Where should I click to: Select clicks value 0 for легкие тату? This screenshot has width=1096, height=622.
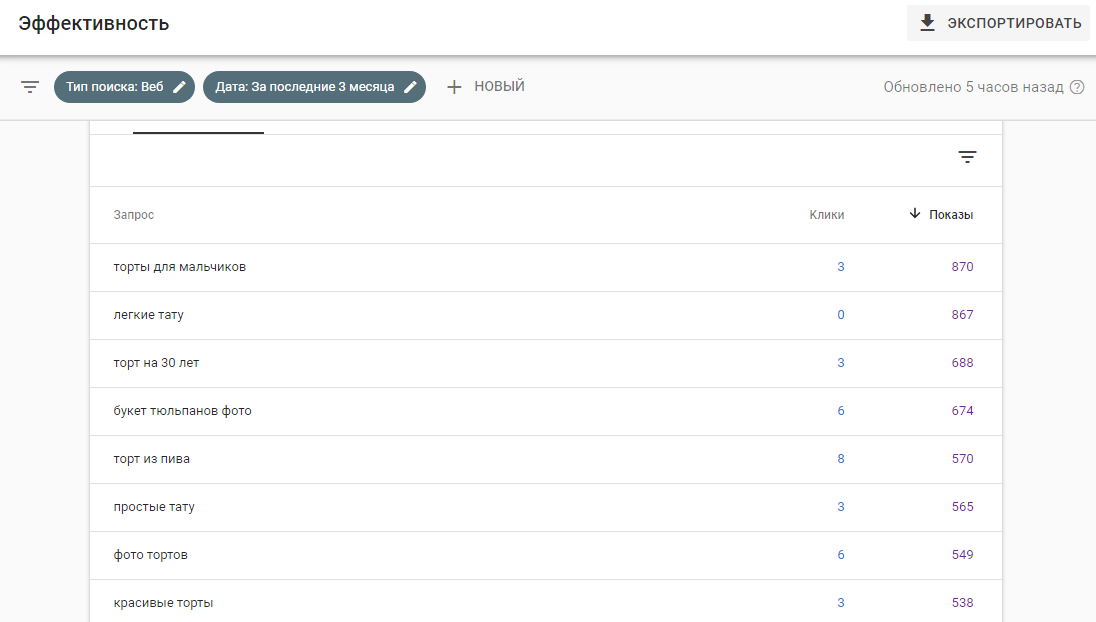[841, 315]
